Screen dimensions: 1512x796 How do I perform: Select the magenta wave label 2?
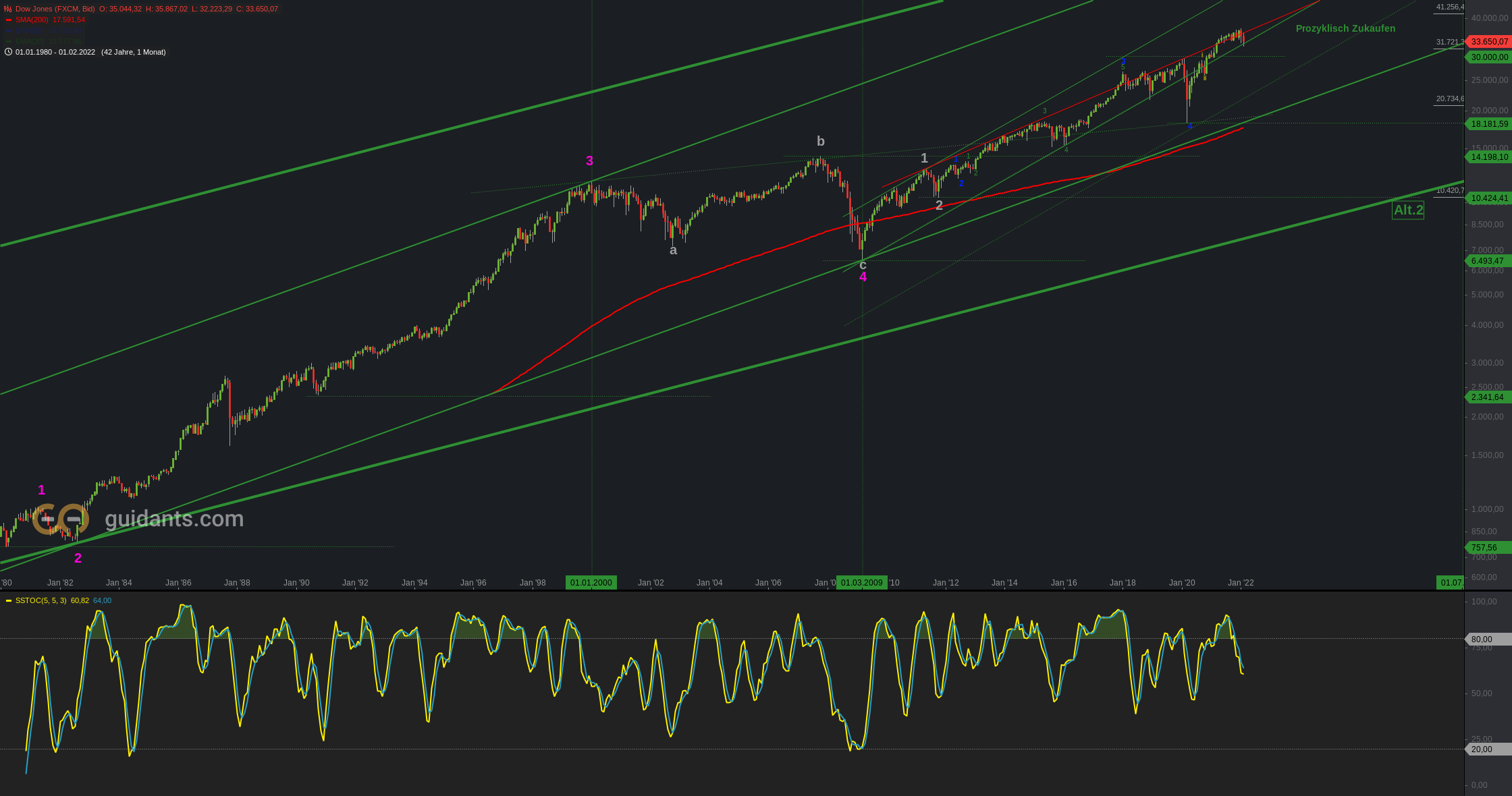tap(78, 558)
